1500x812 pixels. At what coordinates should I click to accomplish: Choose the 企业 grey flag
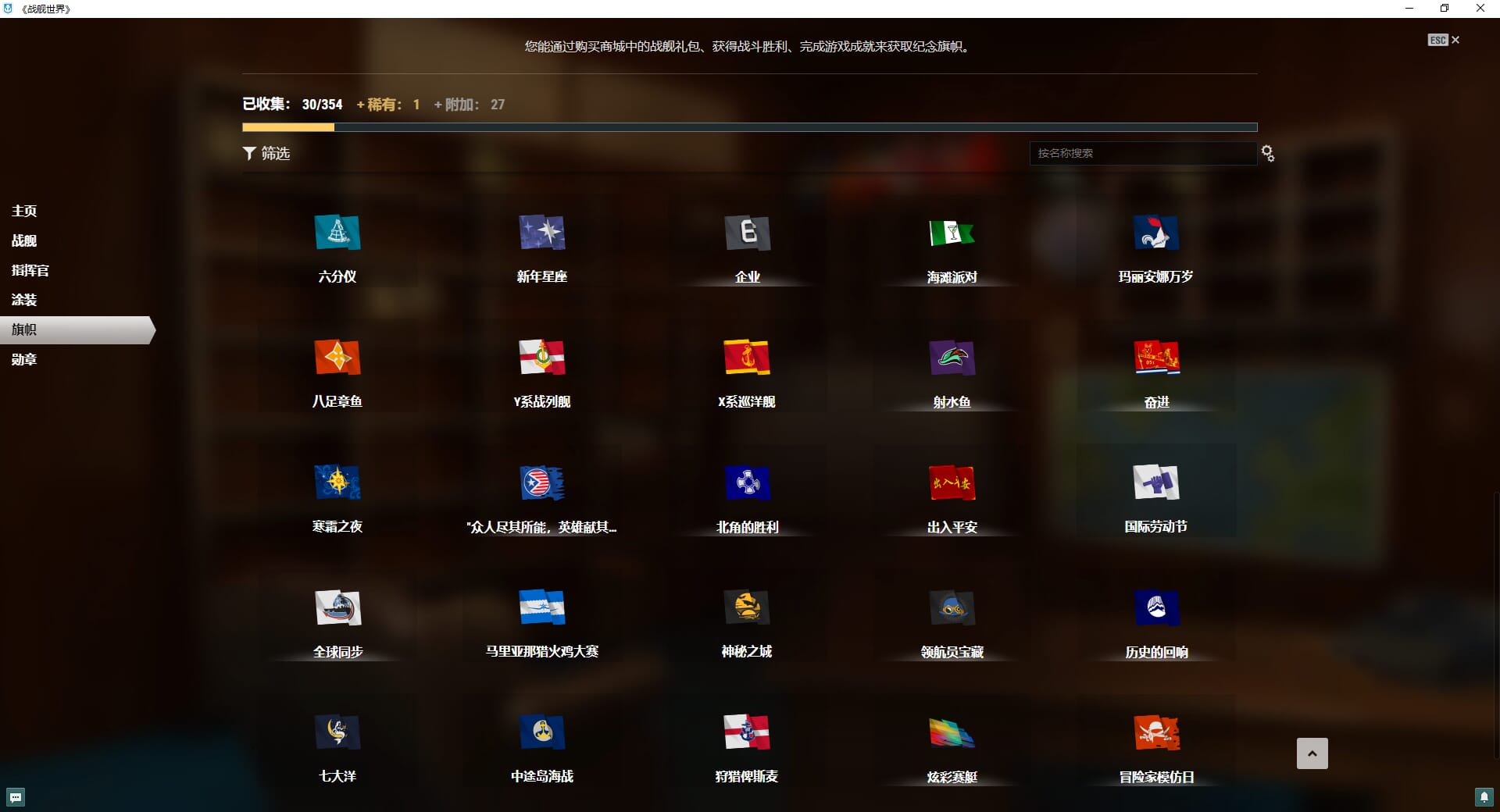tap(747, 233)
